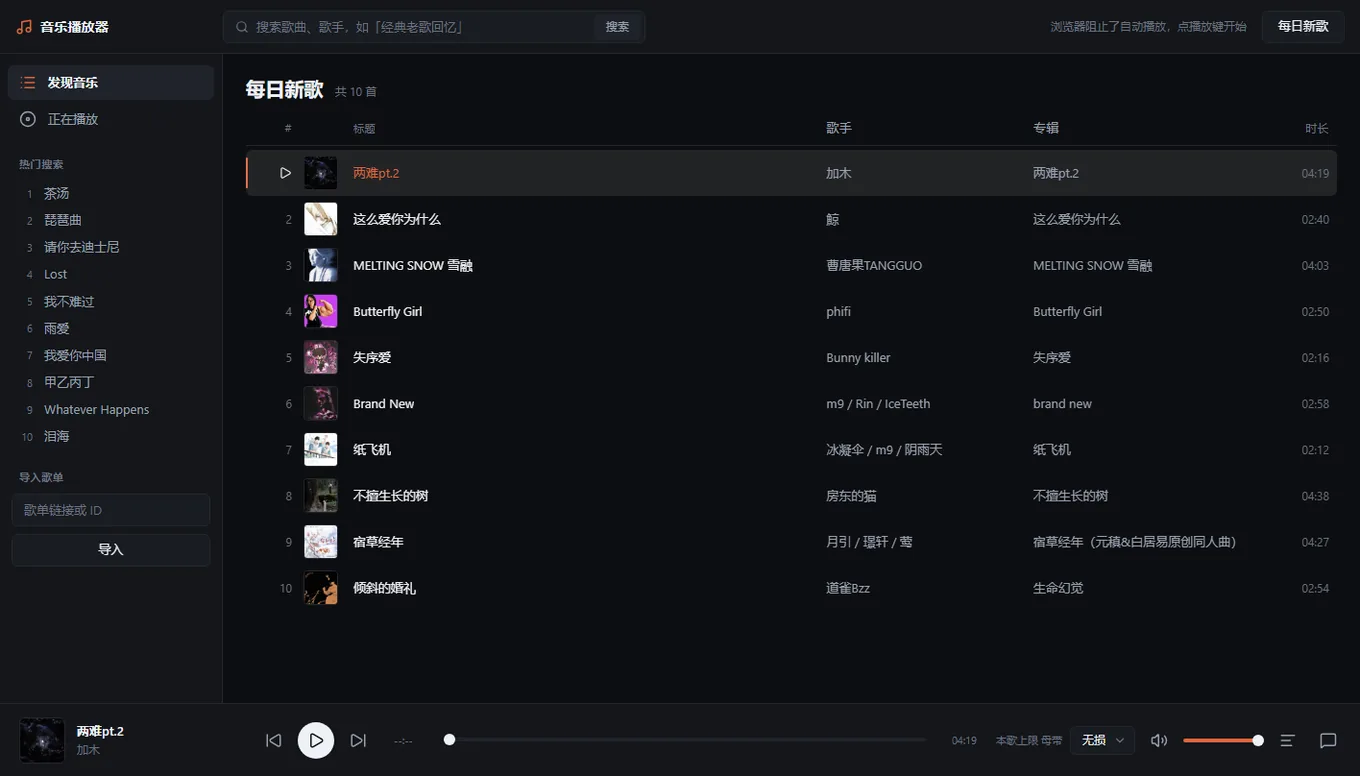1360x776 pixels.
Task: Select the 发现音乐 sidebar tab
Action: coord(111,83)
